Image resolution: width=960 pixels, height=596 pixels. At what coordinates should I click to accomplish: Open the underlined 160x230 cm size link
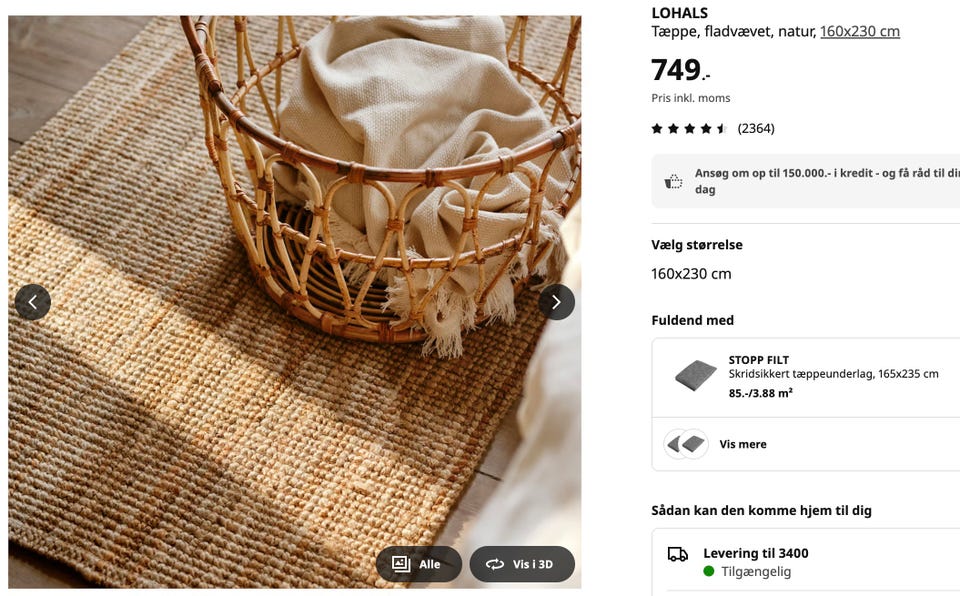pos(859,31)
